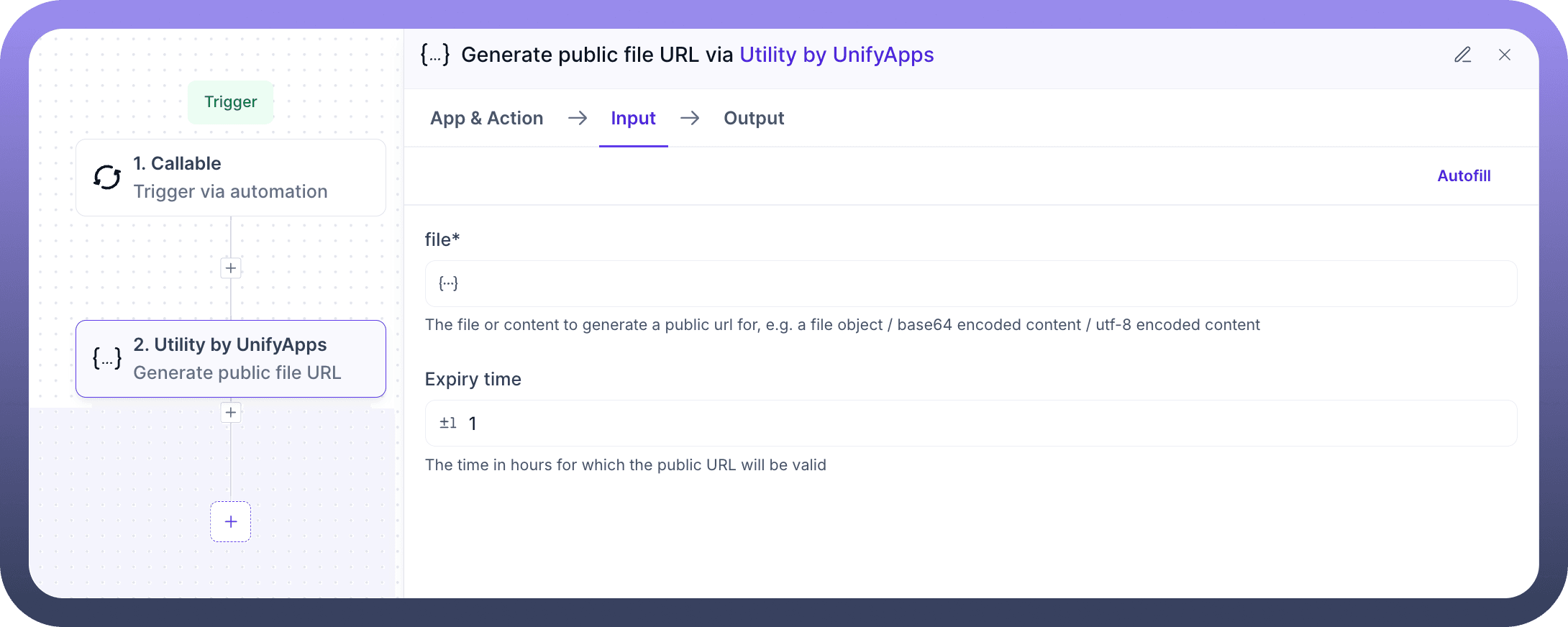Click the green Trigger label

230,102
